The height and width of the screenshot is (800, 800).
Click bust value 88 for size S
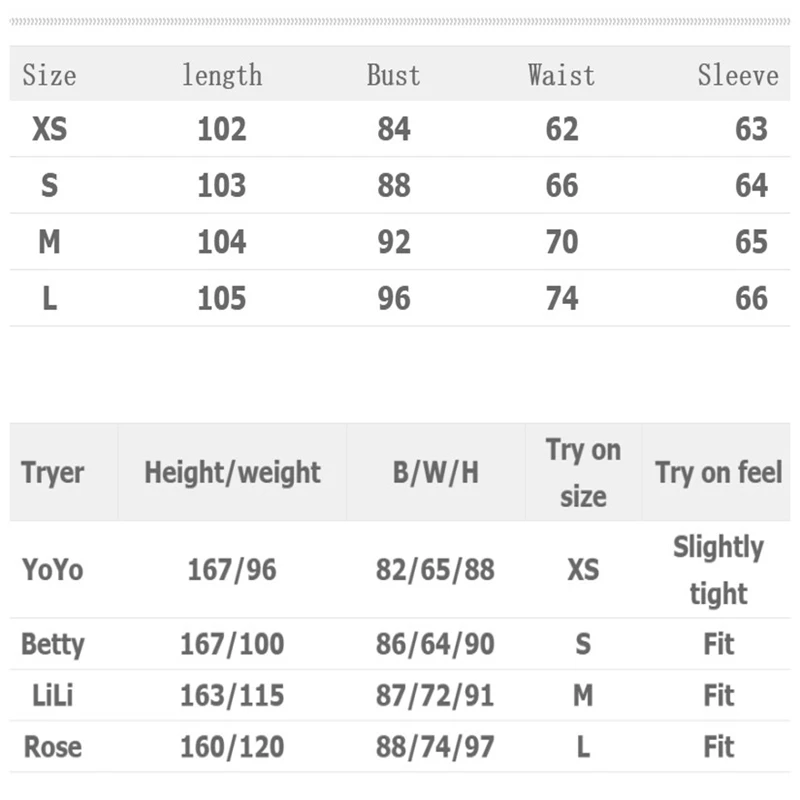pos(394,185)
